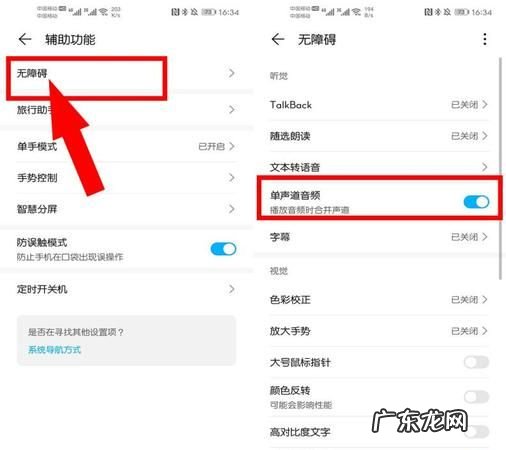The height and width of the screenshot is (450, 506).
Task: Tap the arrow next to 文本转语音
Action: 485,167
